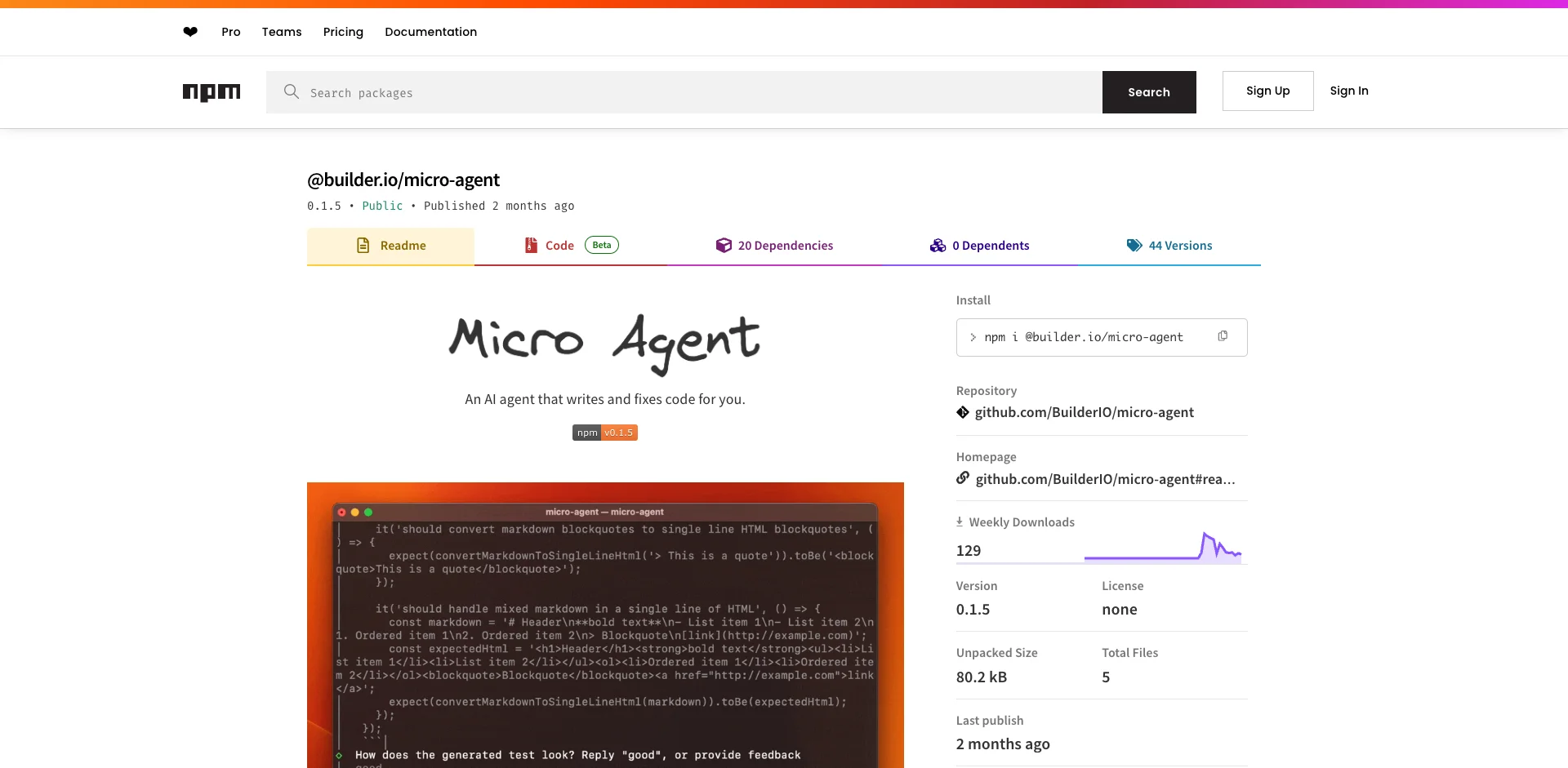Image resolution: width=1568 pixels, height=768 pixels.
Task: Go to Pricing page
Action: (343, 32)
